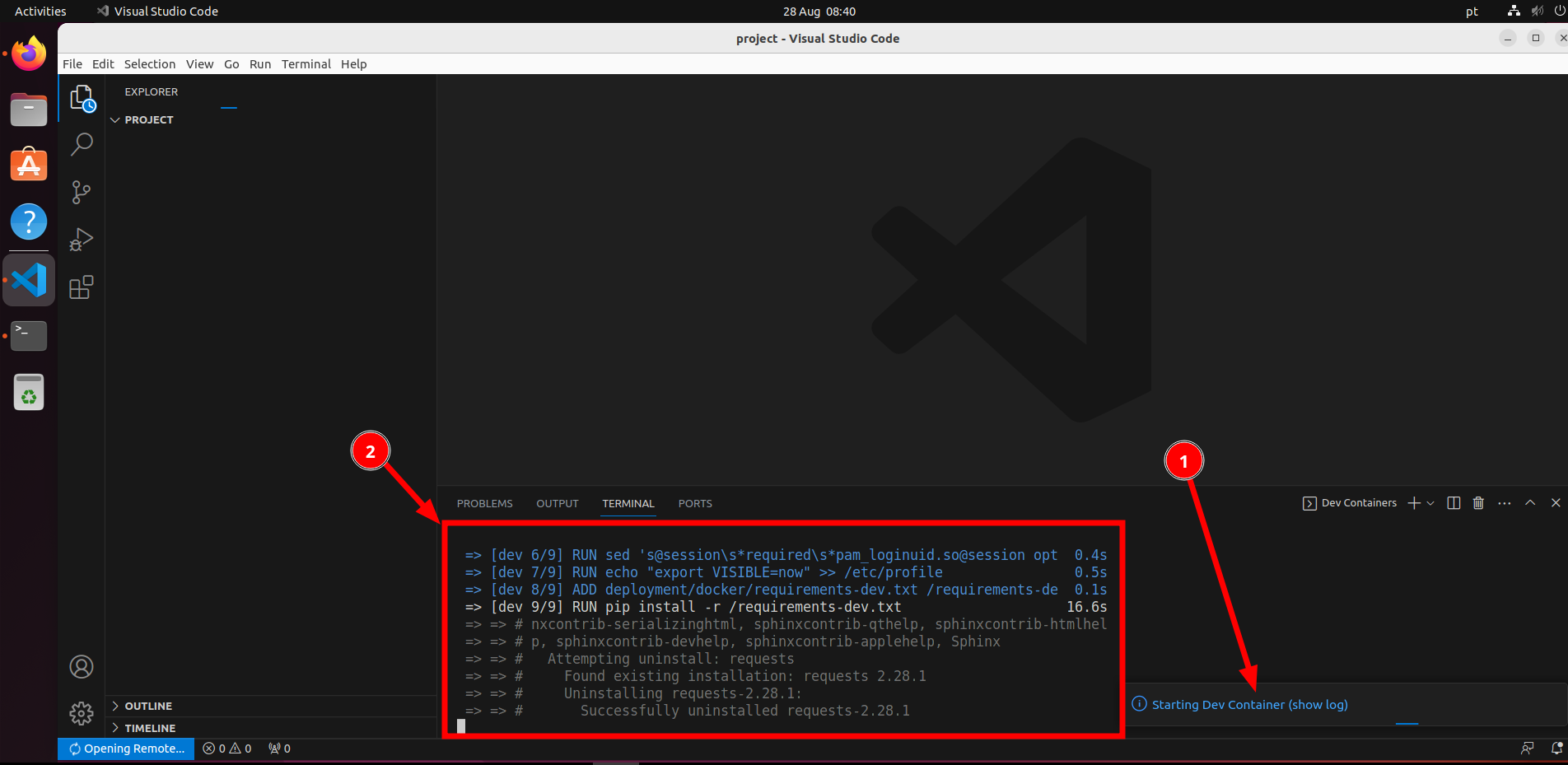Close the terminal panel

(1556, 503)
